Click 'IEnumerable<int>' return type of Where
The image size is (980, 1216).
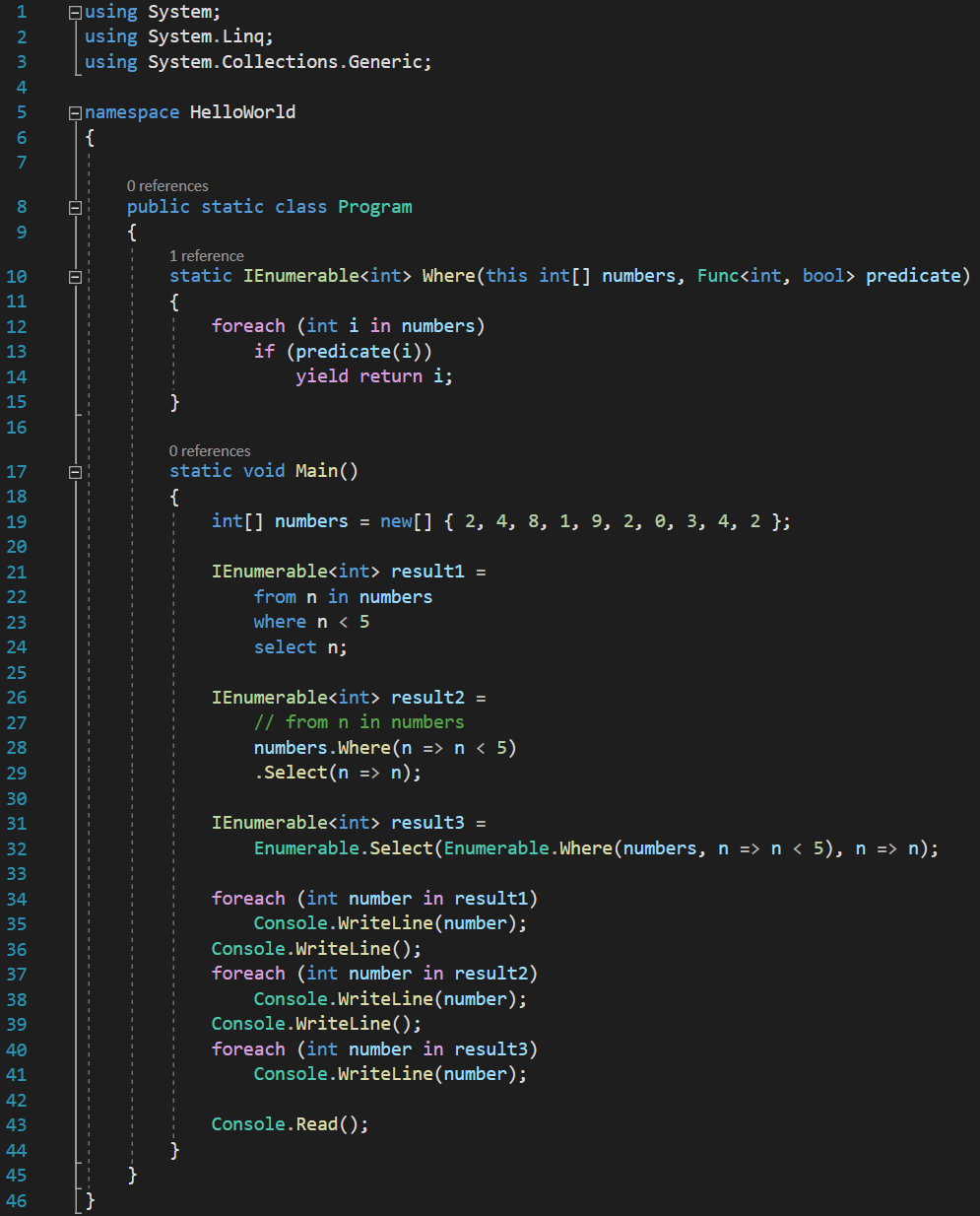327,276
